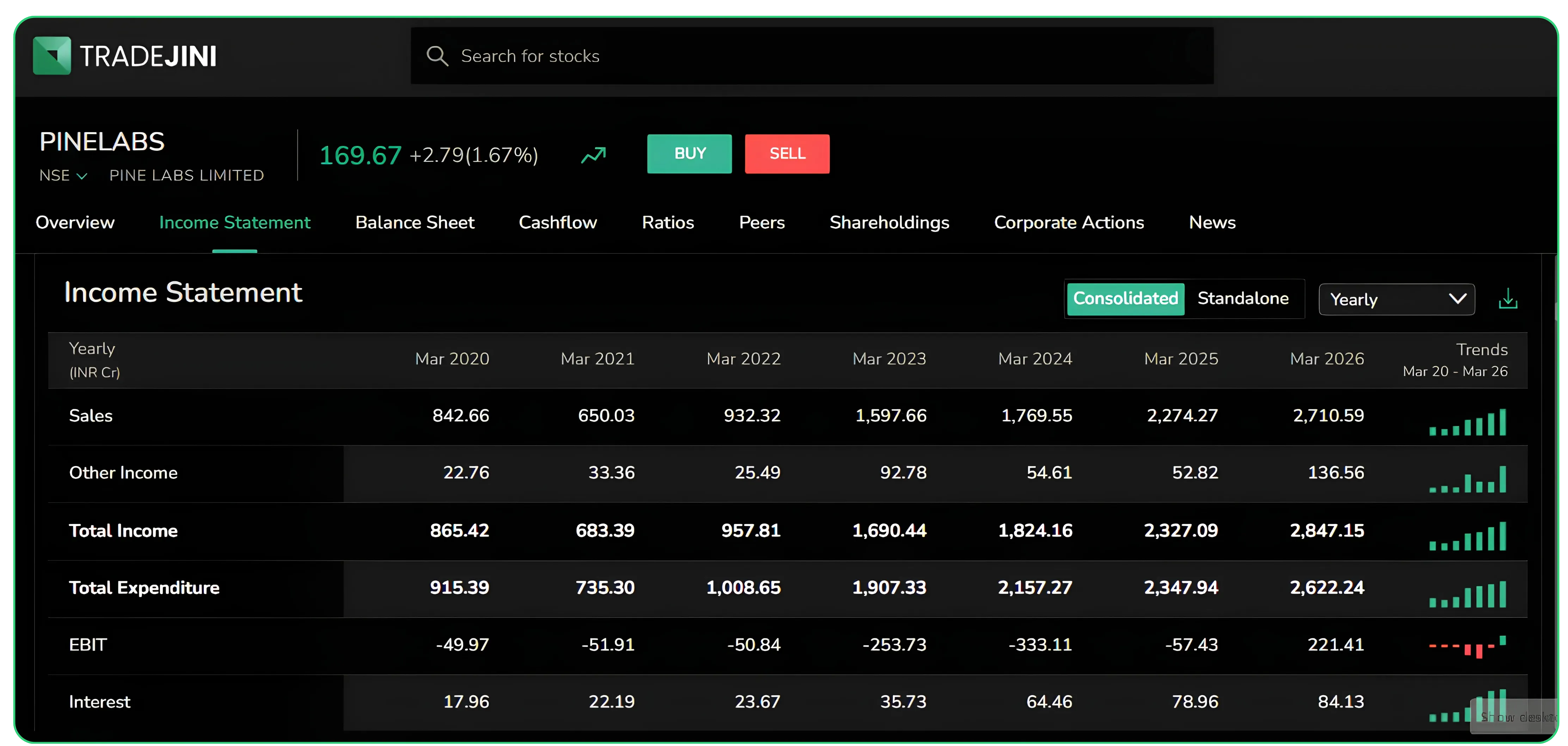Open Total Income trend sparkline
Screen dimensions: 1568x746
(1468, 537)
